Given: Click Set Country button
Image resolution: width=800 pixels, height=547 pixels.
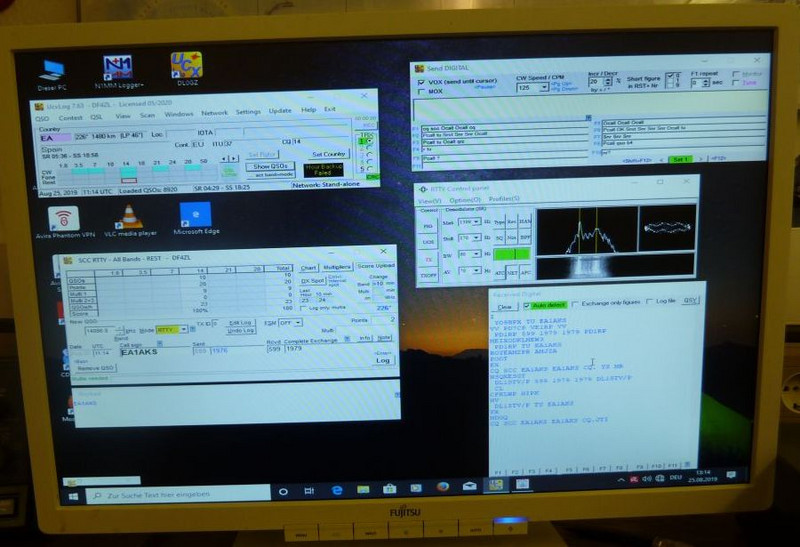Looking at the screenshot, I should click(328, 154).
